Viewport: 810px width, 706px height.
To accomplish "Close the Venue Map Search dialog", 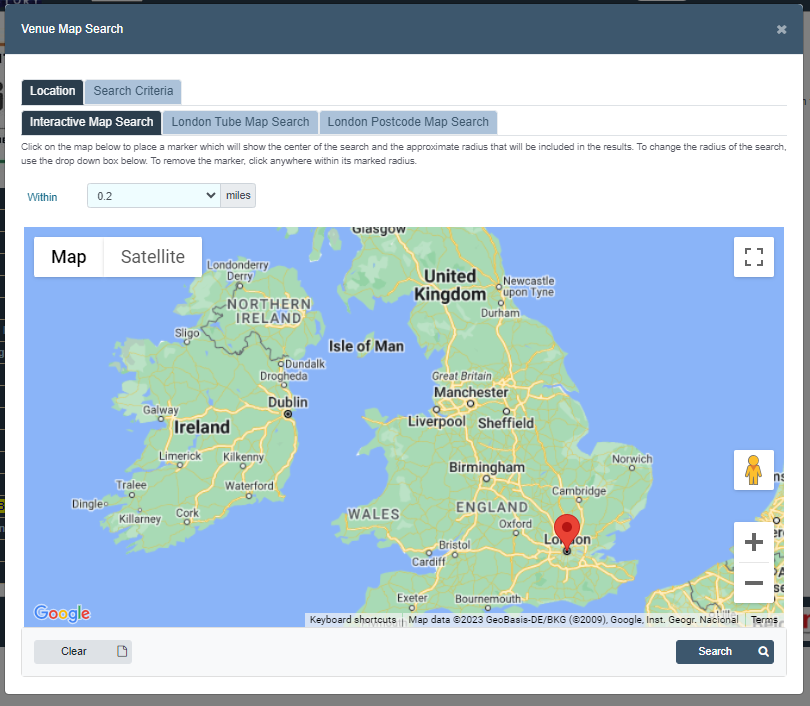I will 781,29.
